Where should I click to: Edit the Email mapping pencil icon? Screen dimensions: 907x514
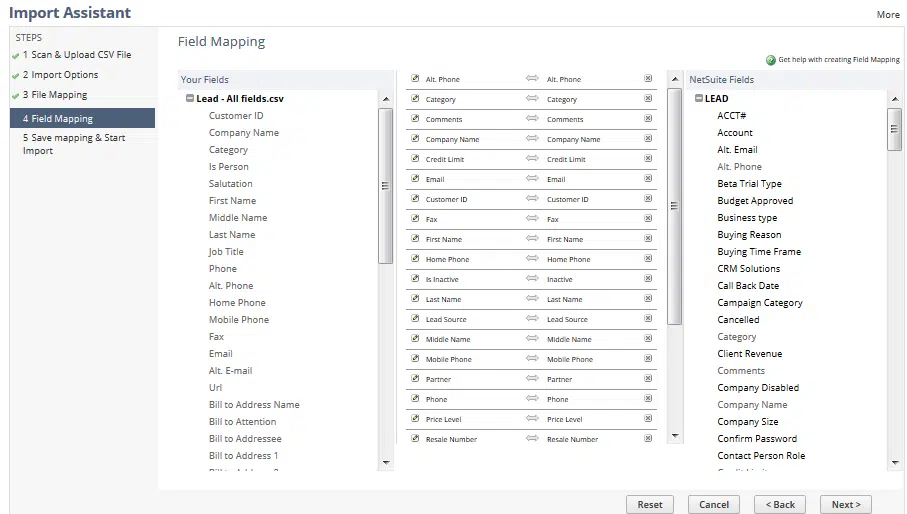(x=415, y=179)
